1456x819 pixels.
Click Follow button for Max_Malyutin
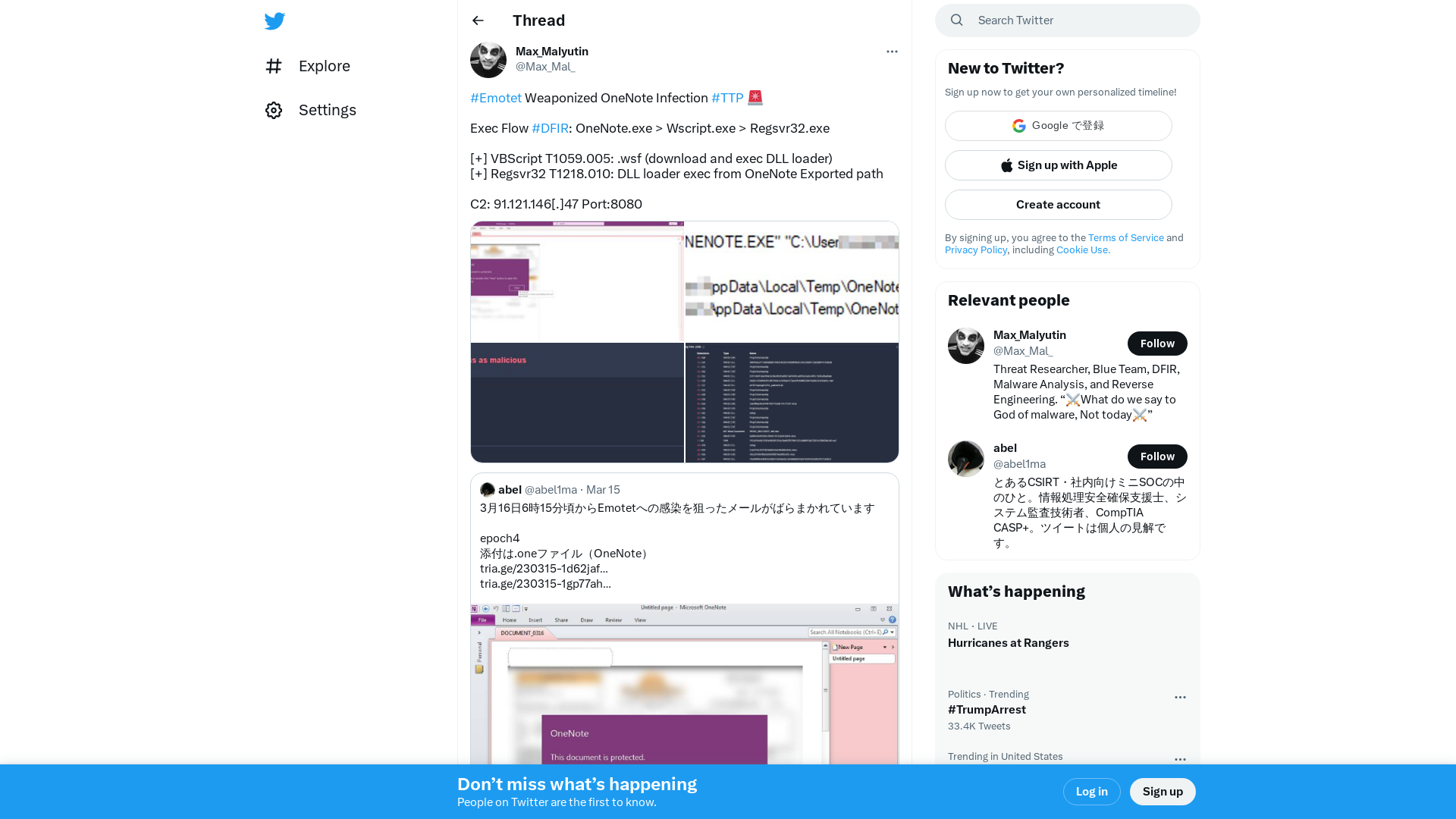(1157, 343)
